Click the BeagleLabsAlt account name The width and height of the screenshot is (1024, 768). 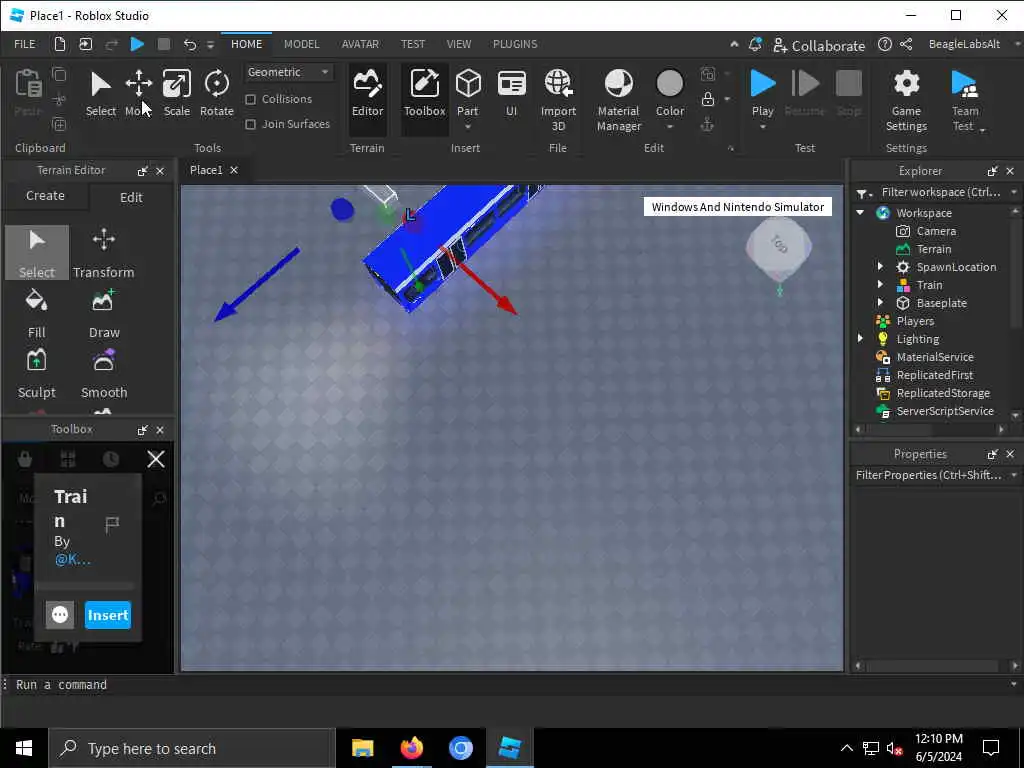point(964,44)
